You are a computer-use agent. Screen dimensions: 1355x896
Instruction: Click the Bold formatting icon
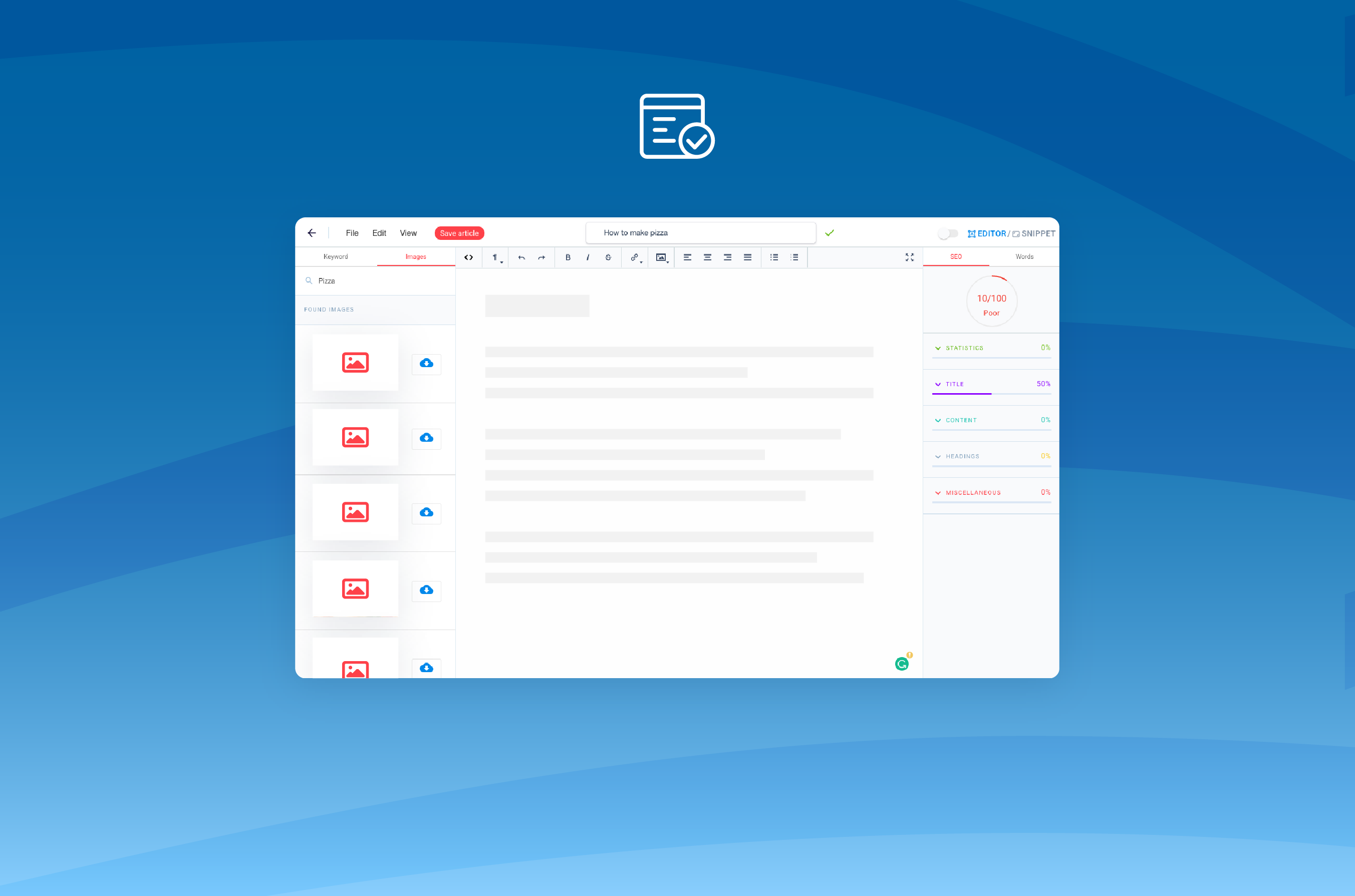coord(568,257)
